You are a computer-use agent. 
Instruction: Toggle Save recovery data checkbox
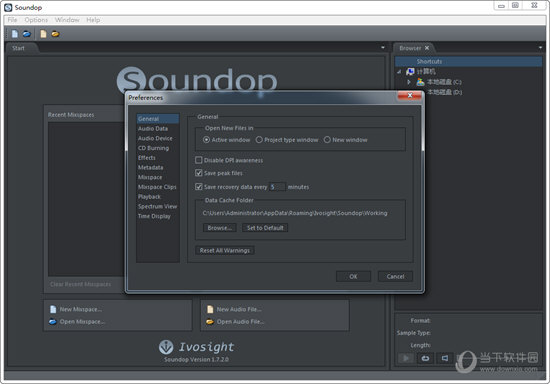199,187
